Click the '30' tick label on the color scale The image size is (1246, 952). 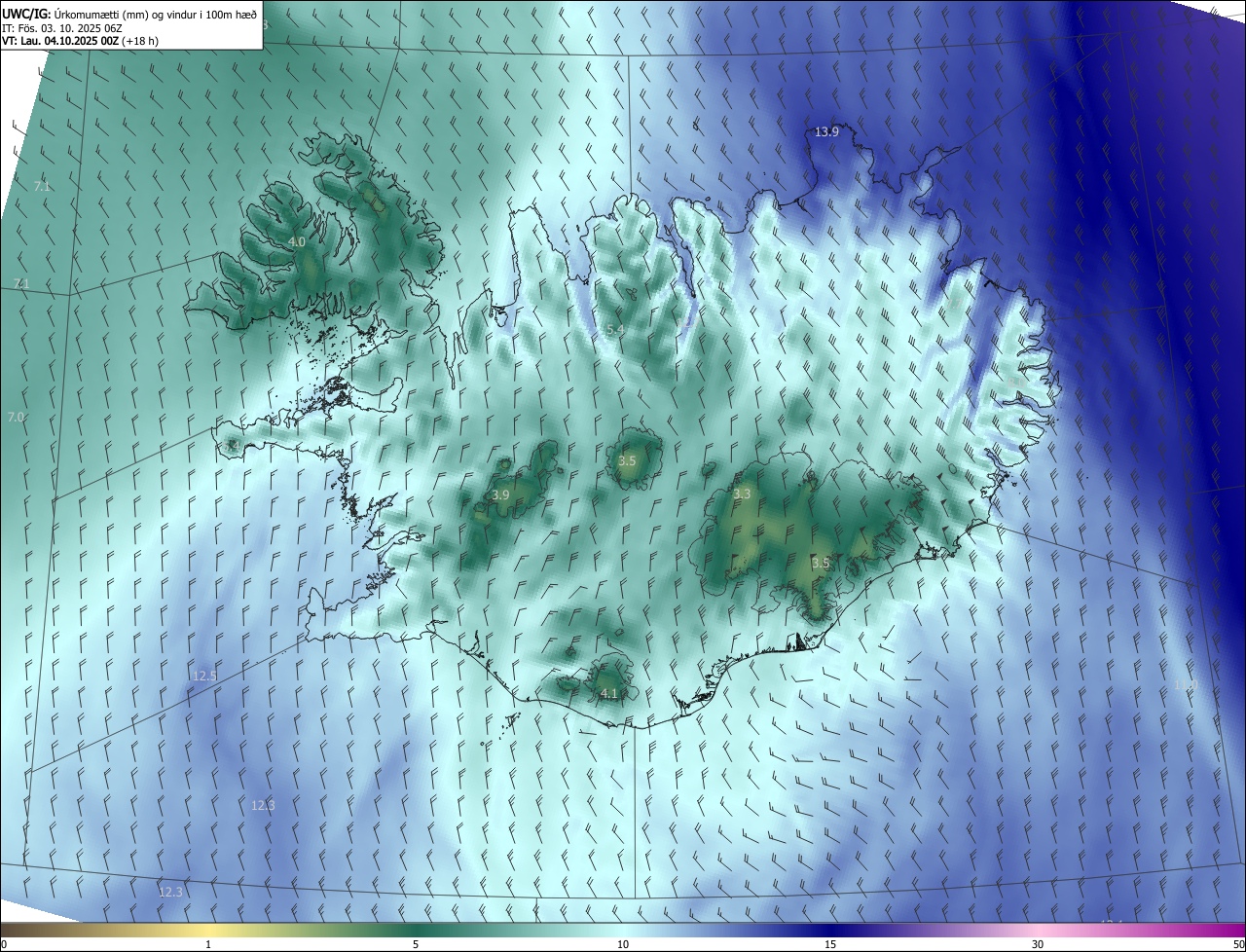[1038, 944]
